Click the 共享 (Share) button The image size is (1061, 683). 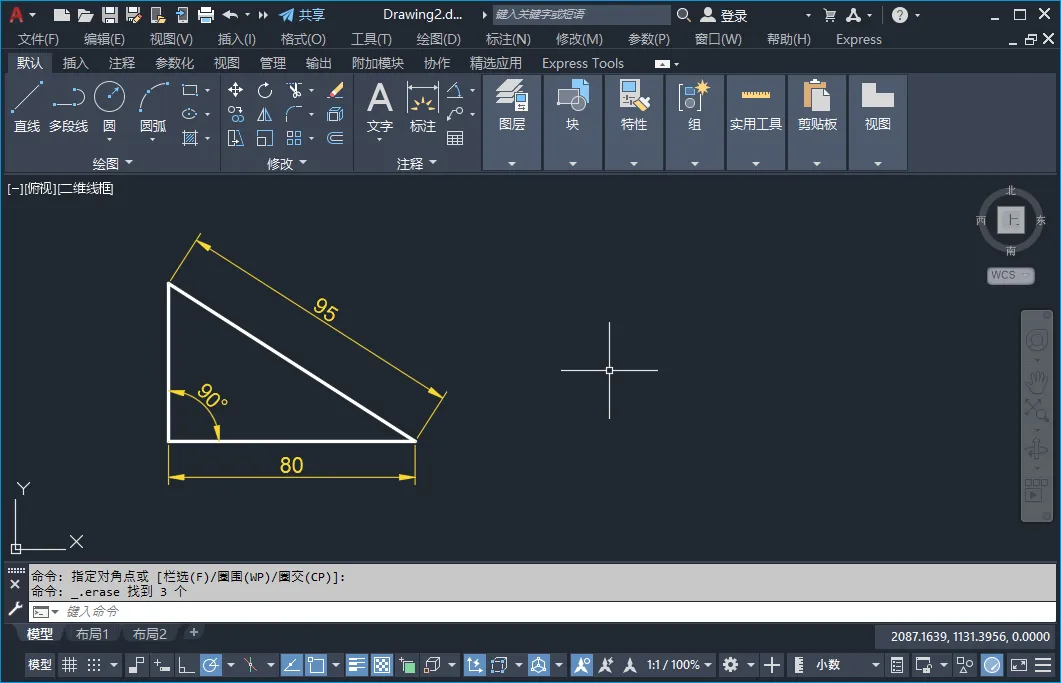point(302,14)
